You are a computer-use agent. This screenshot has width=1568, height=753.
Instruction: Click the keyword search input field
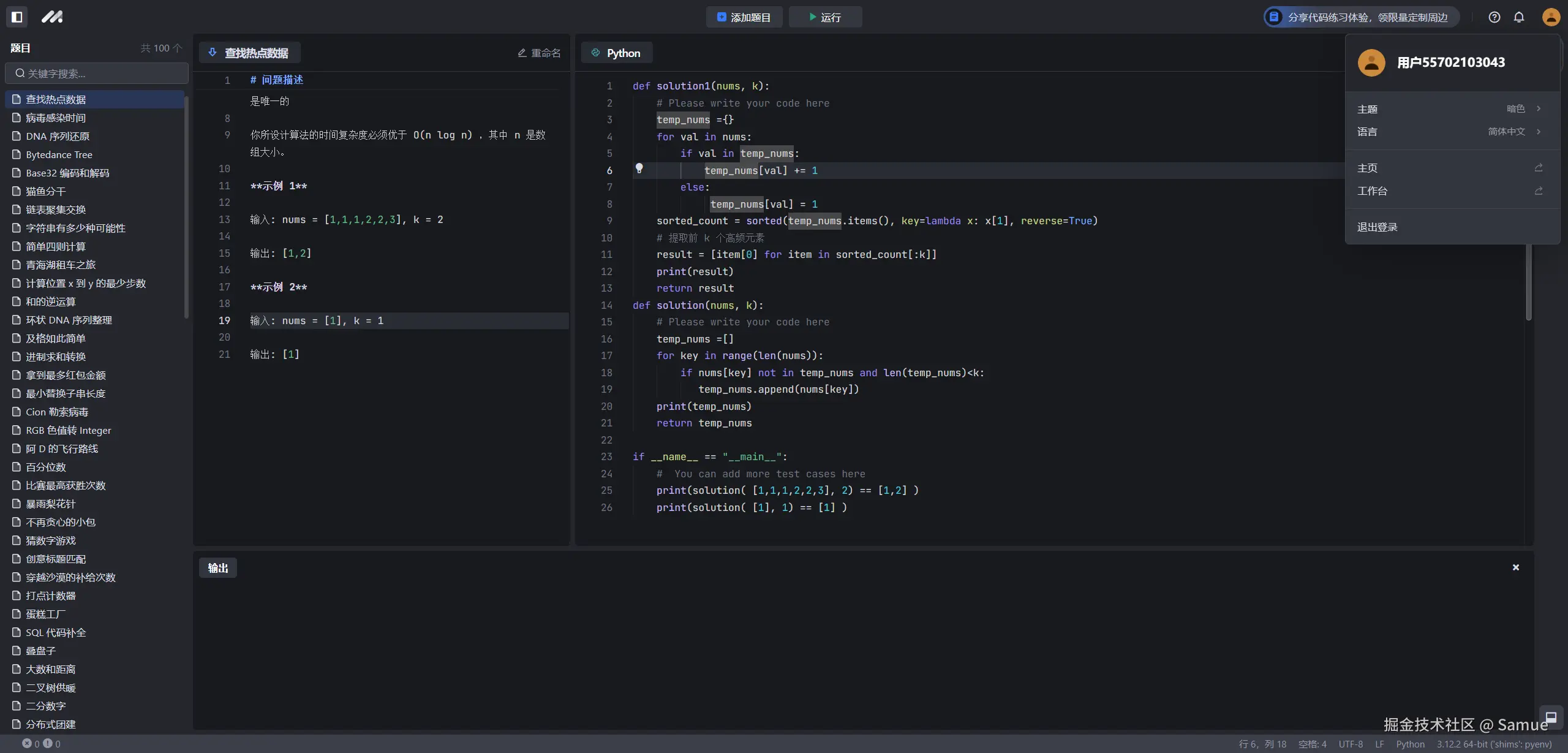(x=98, y=74)
